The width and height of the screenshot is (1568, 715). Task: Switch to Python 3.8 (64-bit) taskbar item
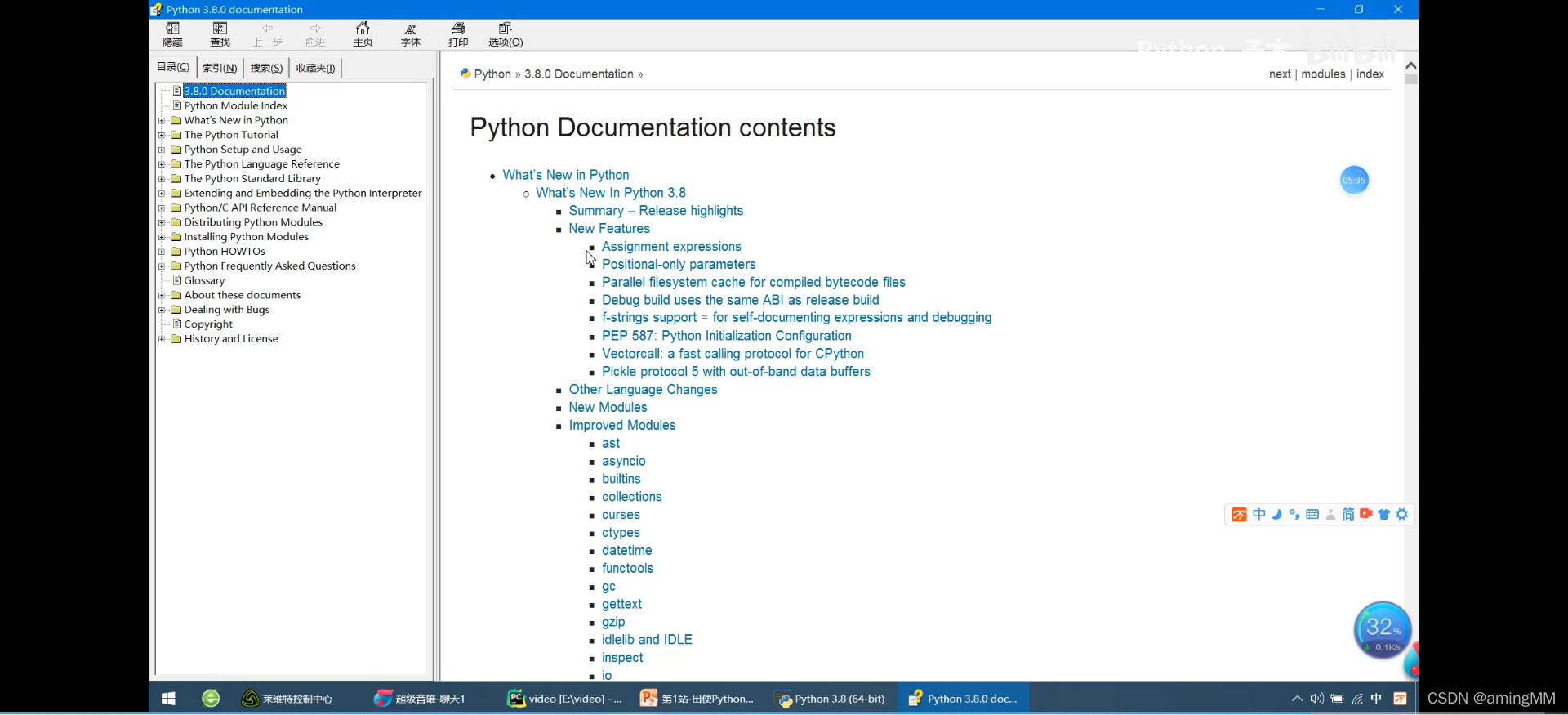[831, 699]
